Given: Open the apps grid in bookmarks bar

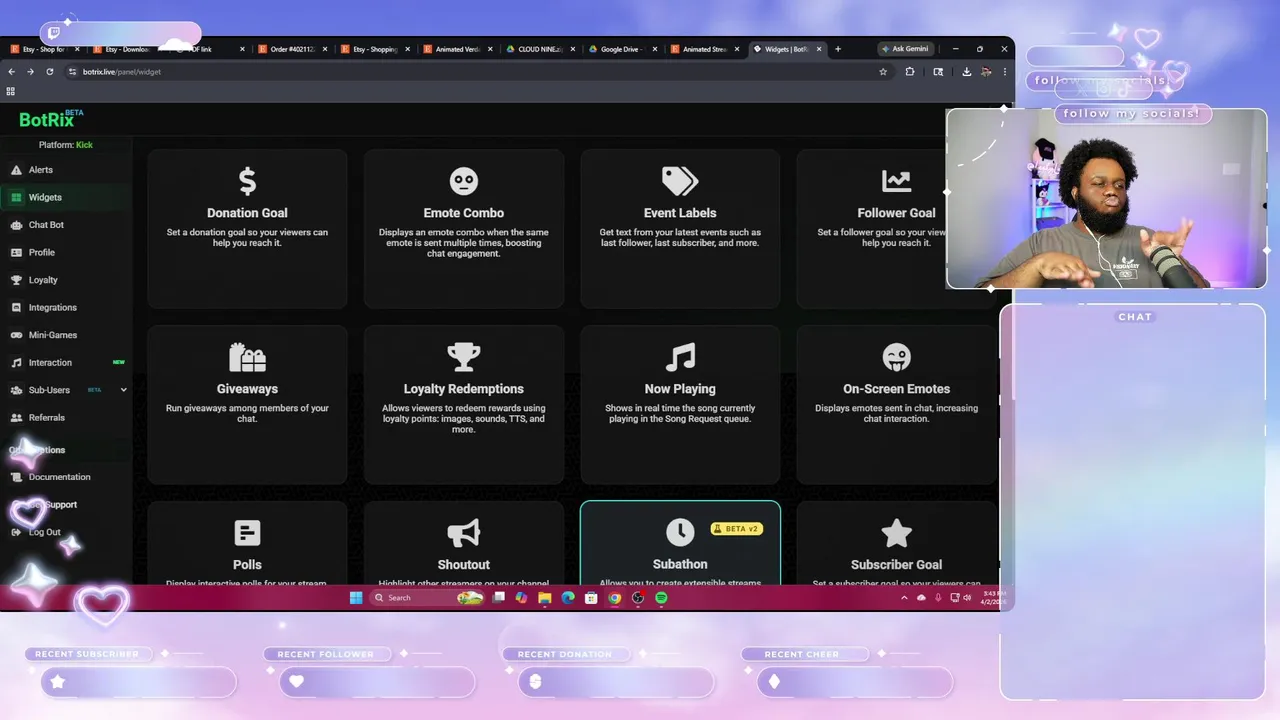Looking at the screenshot, I should click(11, 91).
